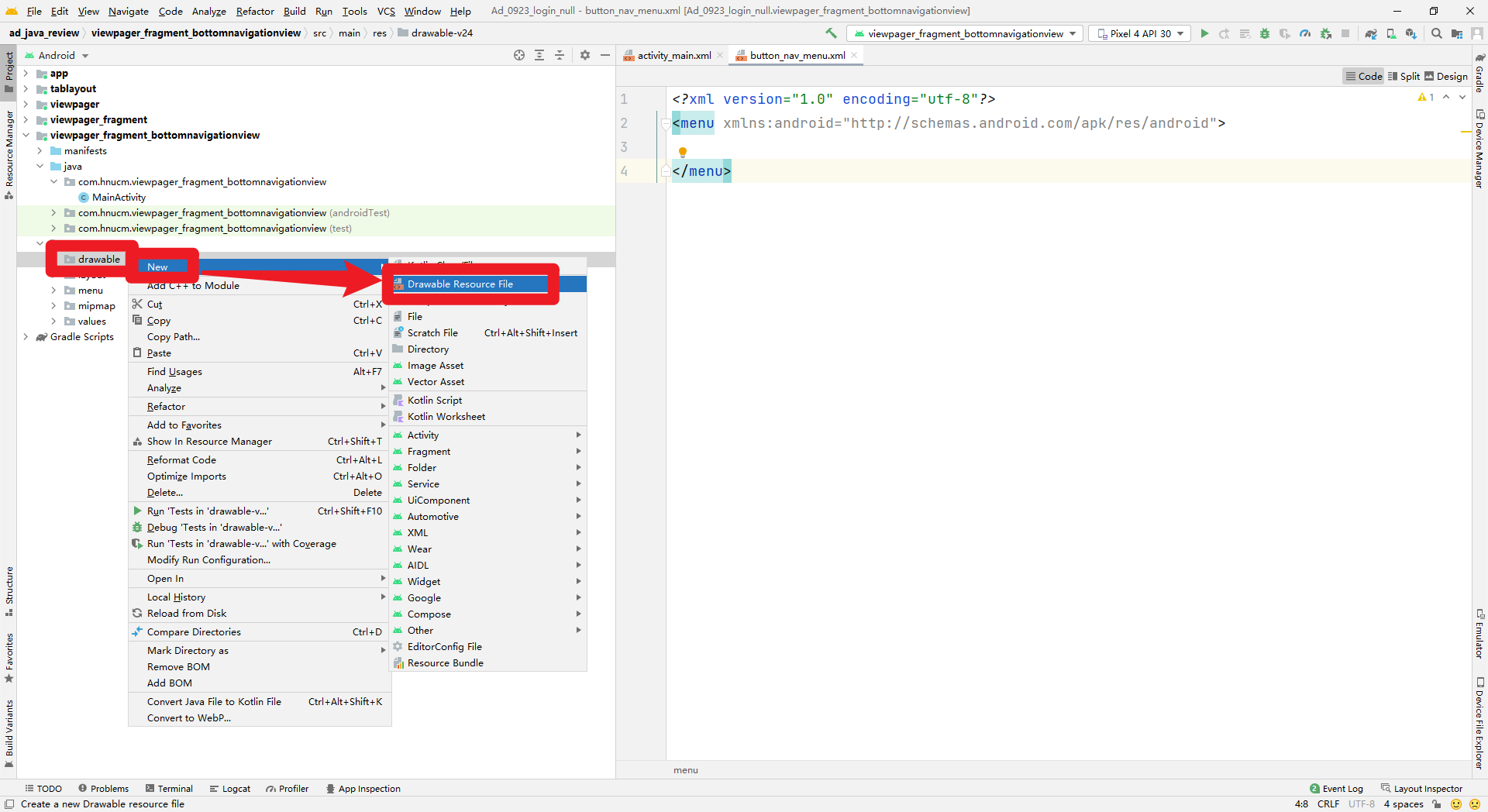Expand the tablayout module node
This screenshot has width=1488, height=812.
click(x=26, y=89)
